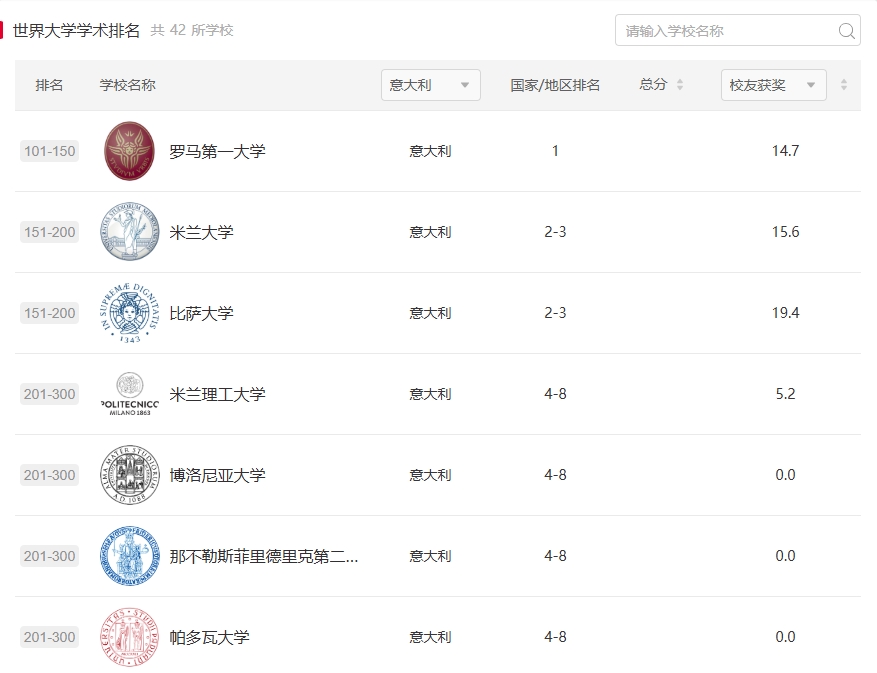Open 米兰大学 school link
Image resolution: width=877 pixels, height=673 pixels.
[x=201, y=232]
